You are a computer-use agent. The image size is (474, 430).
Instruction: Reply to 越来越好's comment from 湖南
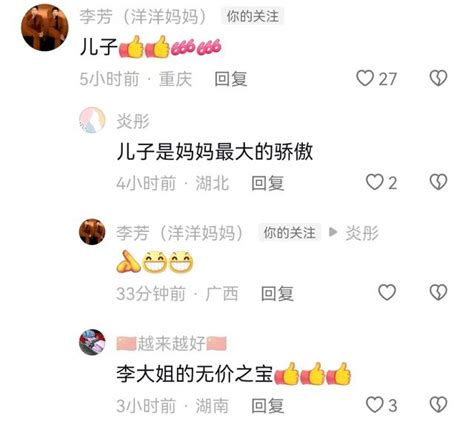268,406
